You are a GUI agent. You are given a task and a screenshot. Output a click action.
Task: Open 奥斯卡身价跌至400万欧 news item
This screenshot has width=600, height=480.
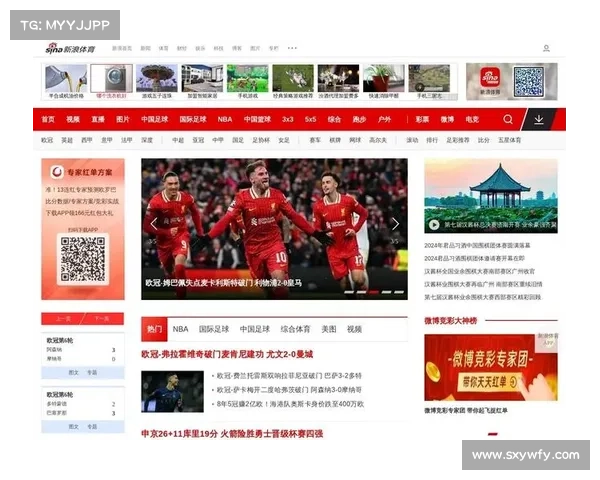tap(290, 404)
